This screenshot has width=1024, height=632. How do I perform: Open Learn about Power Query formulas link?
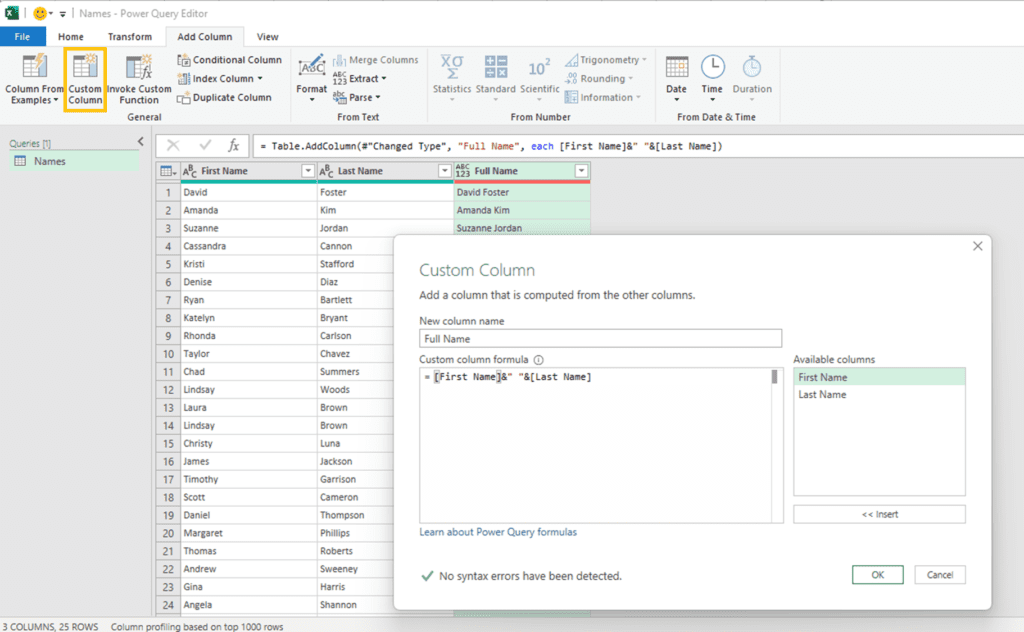(x=498, y=532)
